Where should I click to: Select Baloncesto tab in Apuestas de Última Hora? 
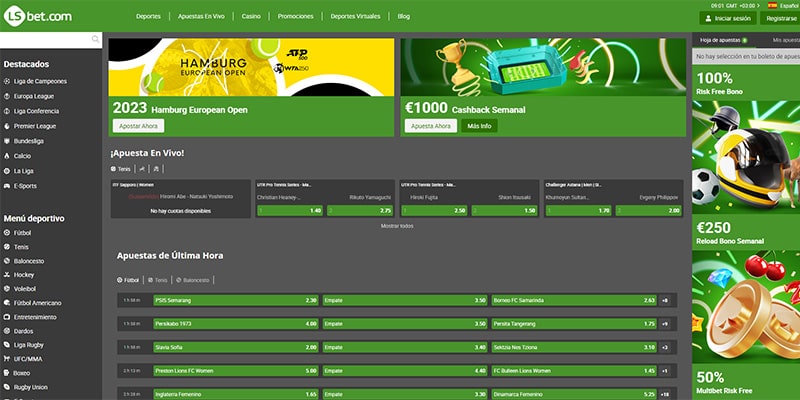(193, 280)
